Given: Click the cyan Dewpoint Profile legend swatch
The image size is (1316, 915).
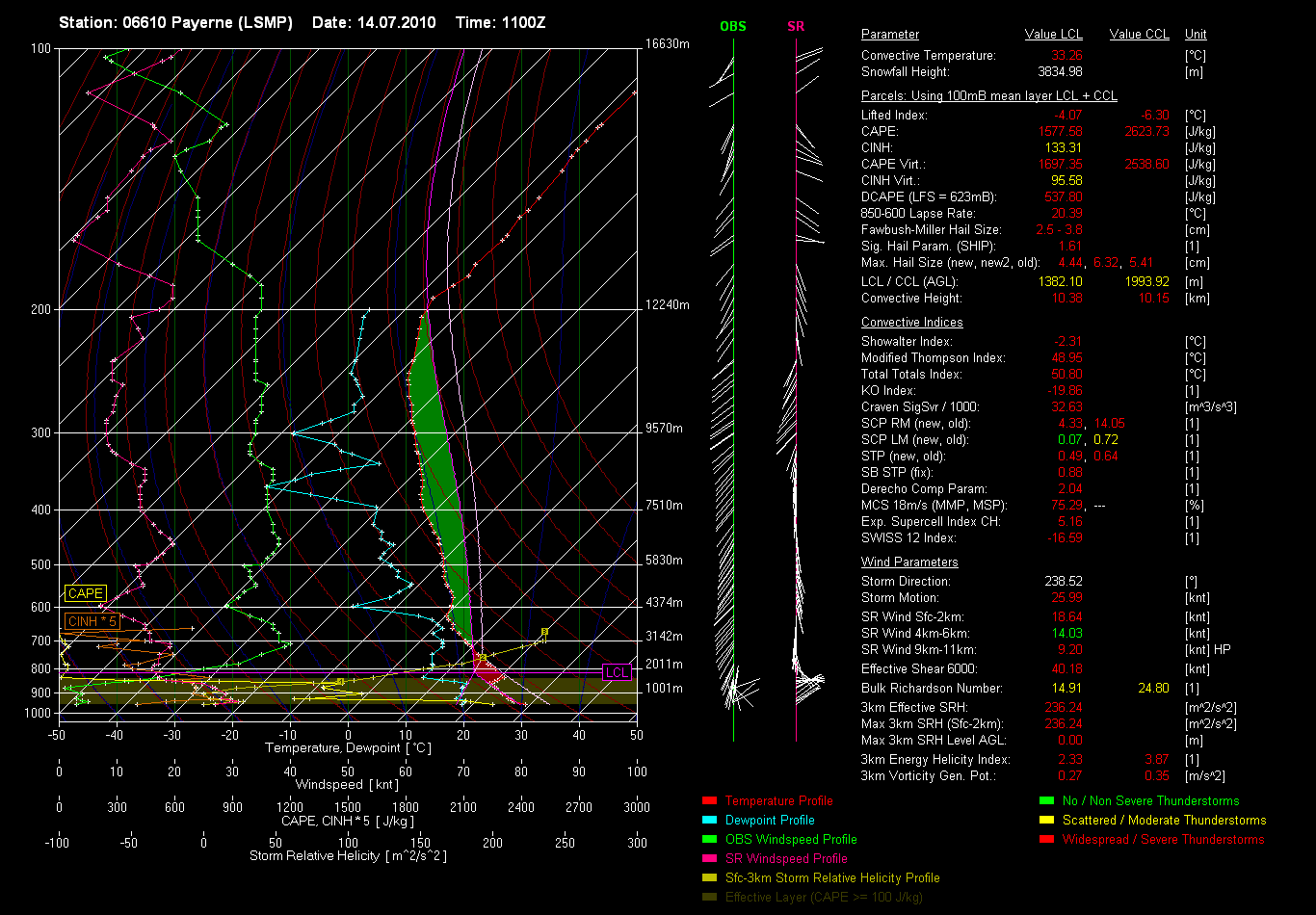Looking at the screenshot, I should click(709, 821).
